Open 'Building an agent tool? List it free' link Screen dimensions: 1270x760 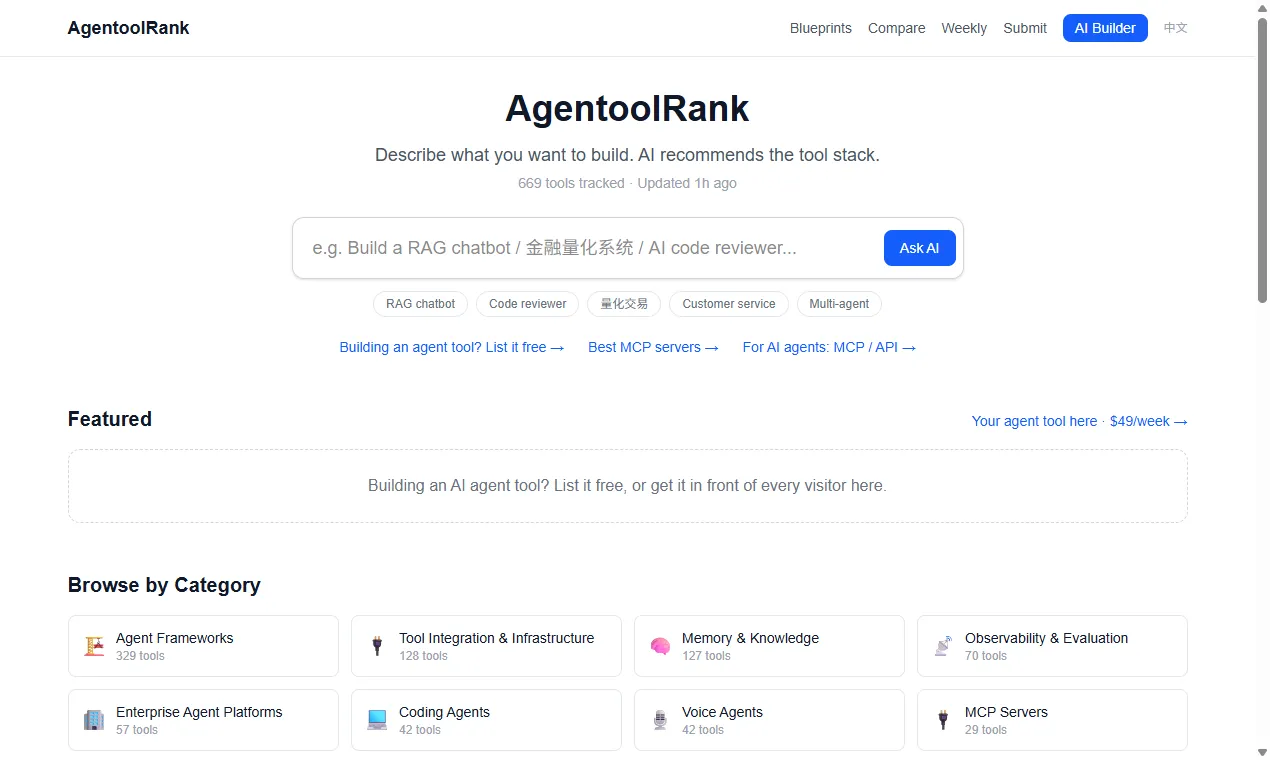click(x=452, y=347)
